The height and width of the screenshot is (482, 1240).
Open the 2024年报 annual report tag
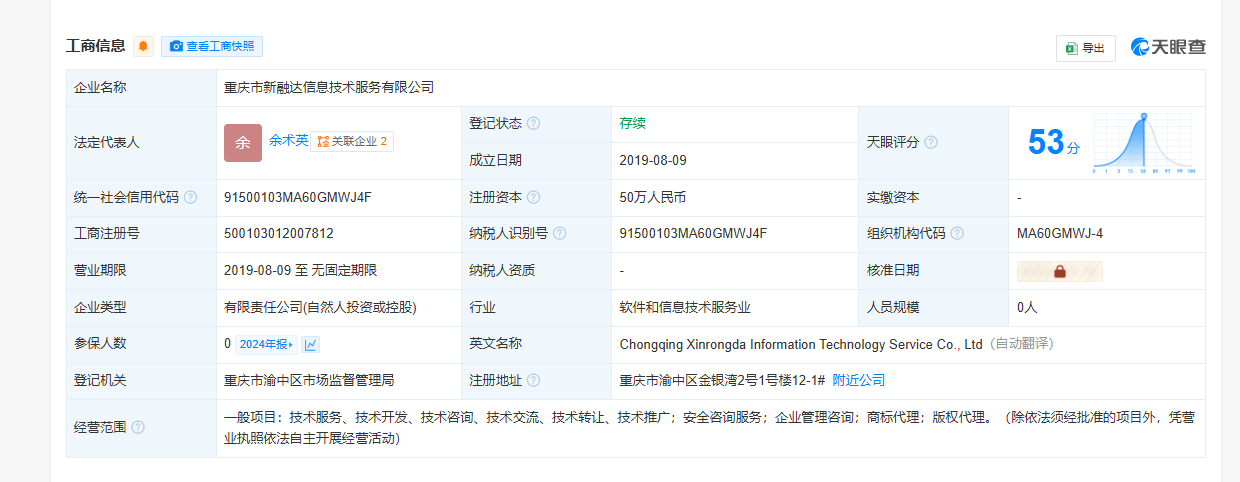tap(267, 344)
